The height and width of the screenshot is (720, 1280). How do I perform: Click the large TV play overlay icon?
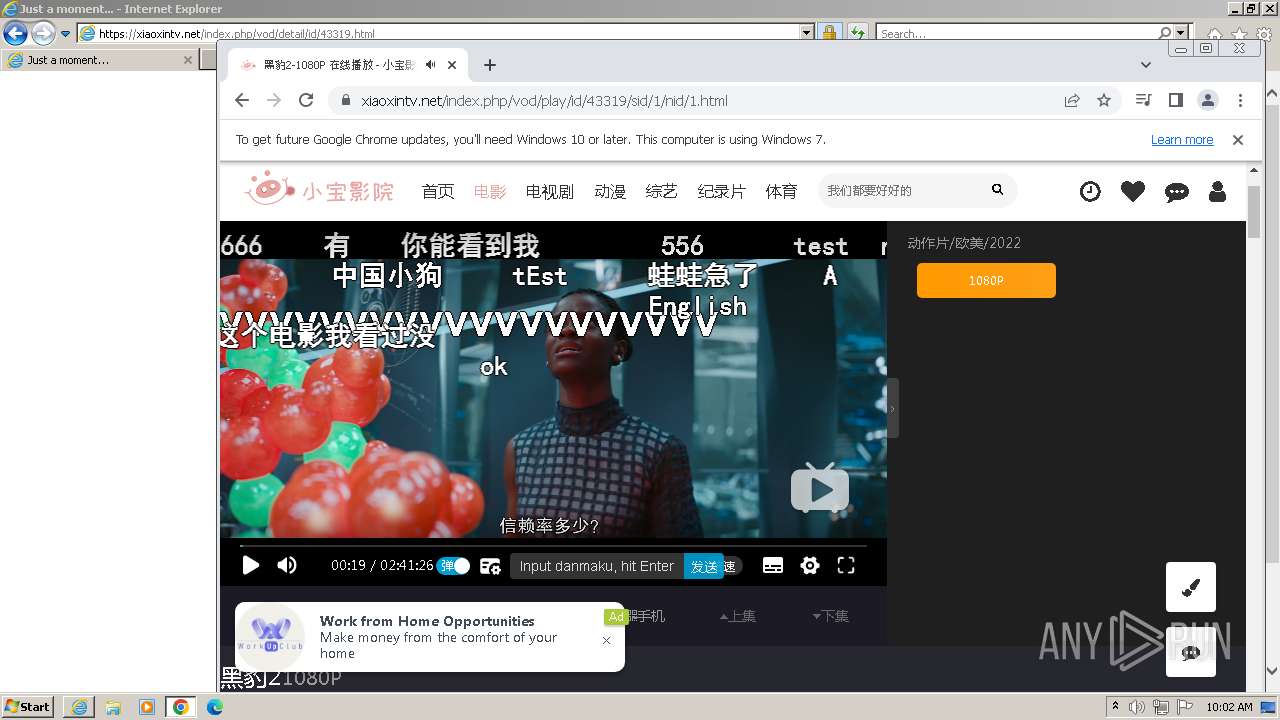click(820, 487)
